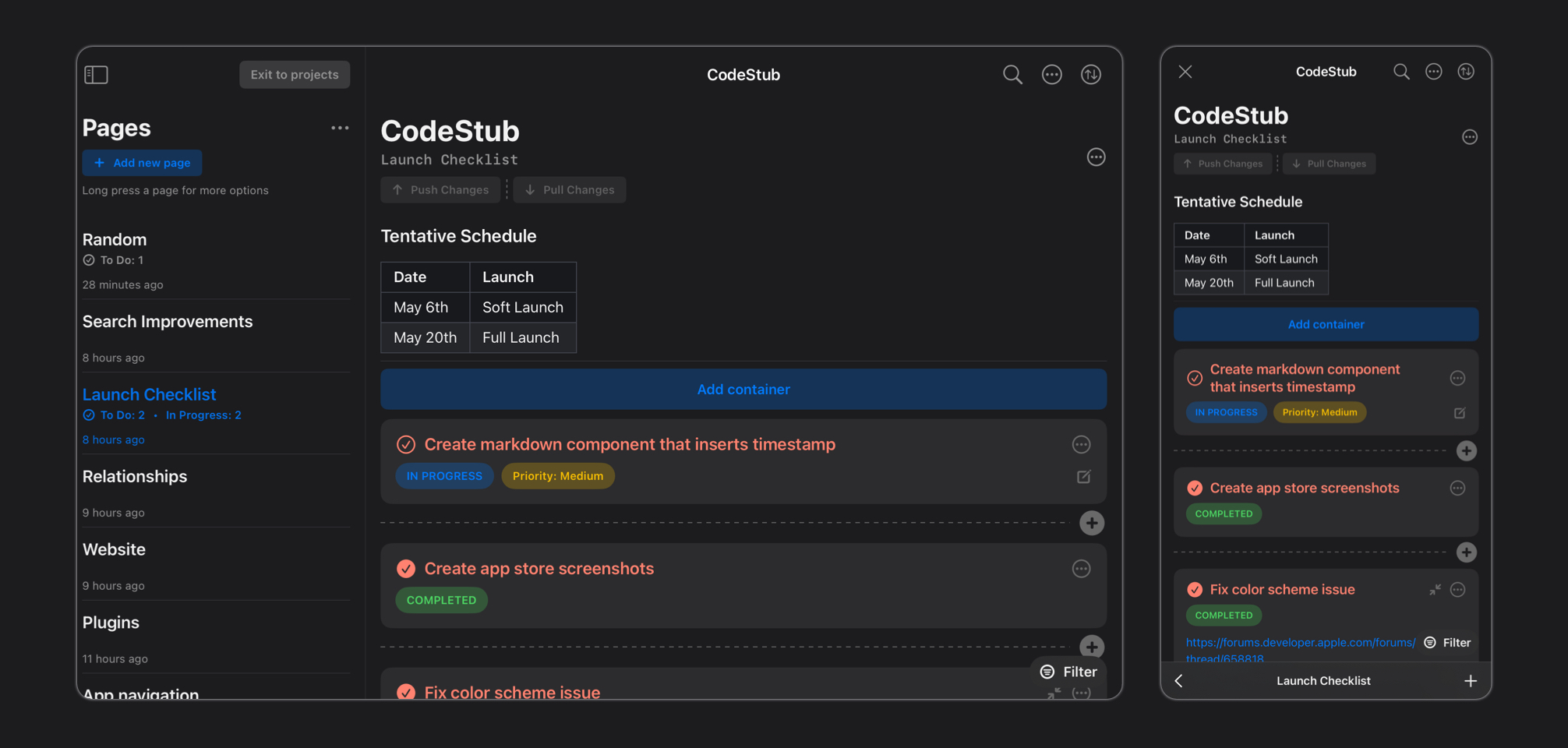Click the Add new page button
This screenshot has width=1568, height=748.
pos(142,163)
